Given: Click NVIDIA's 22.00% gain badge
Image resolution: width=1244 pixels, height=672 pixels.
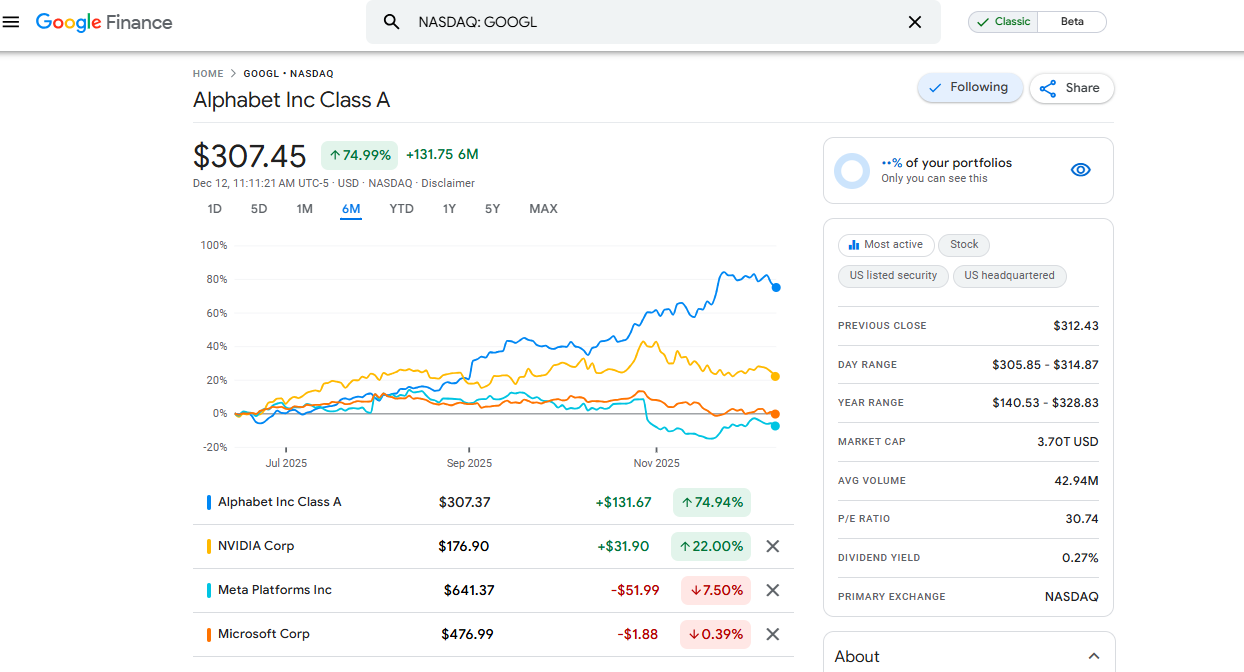Looking at the screenshot, I should coord(711,546).
